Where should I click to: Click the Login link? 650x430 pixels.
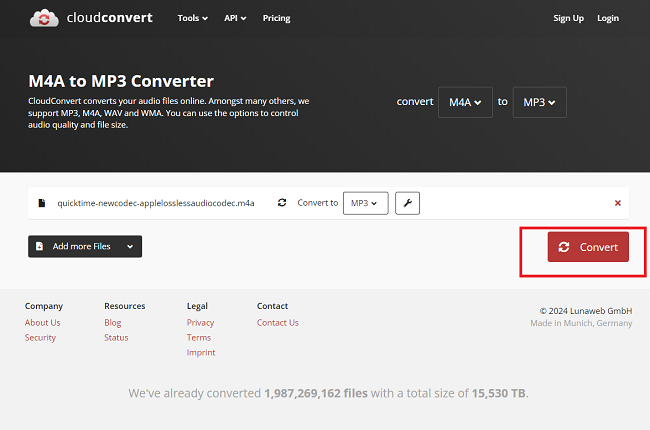click(608, 18)
